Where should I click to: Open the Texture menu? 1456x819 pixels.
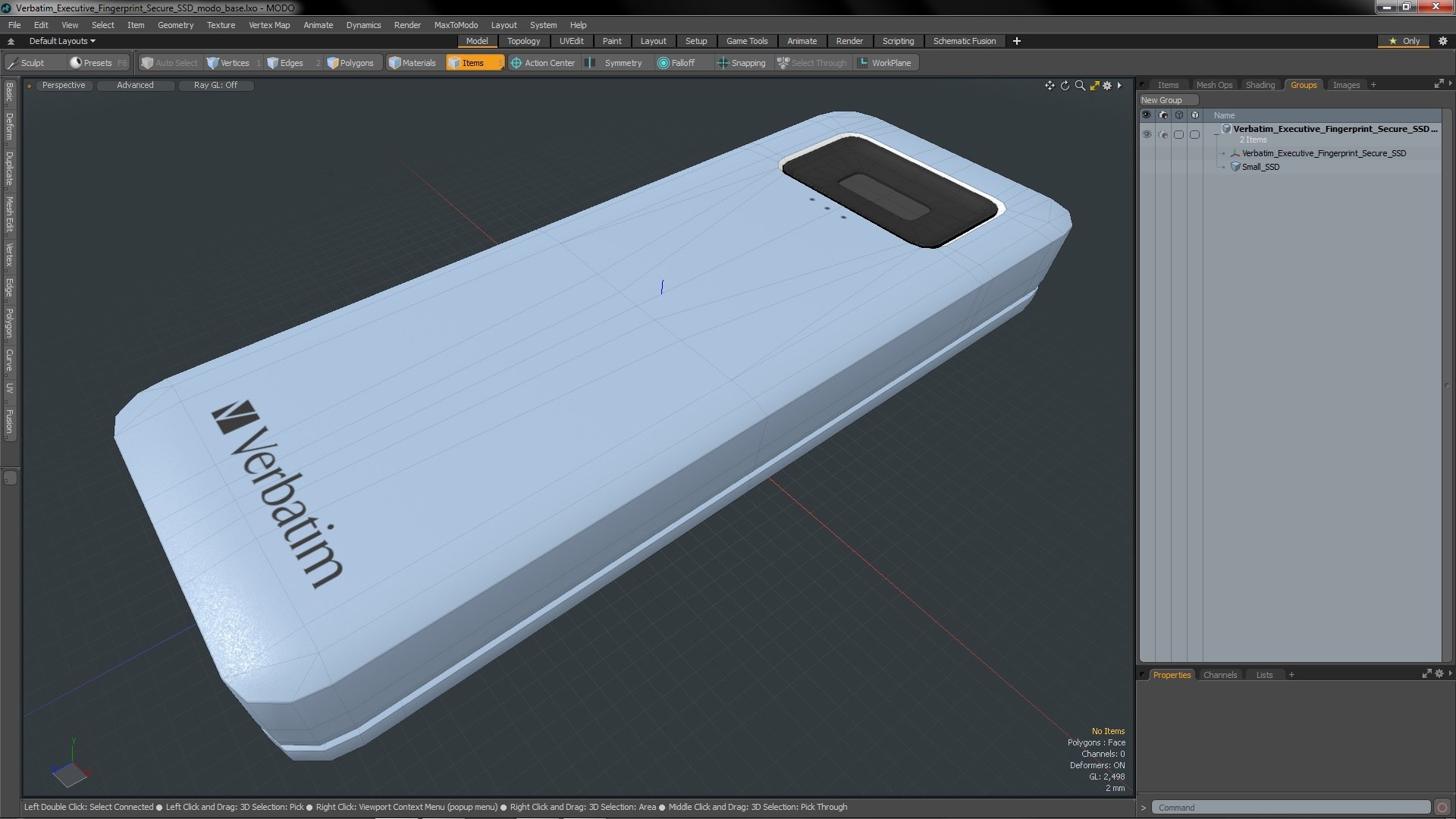pyautogui.click(x=221, y=25)
